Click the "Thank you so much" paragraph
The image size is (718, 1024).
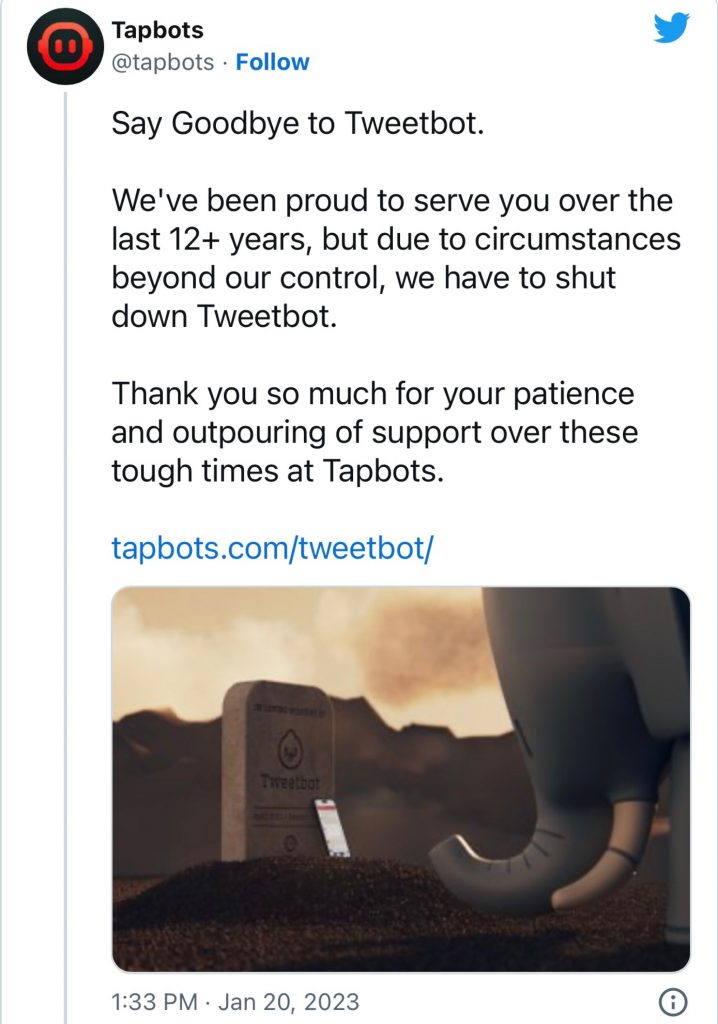pos(374,432)
